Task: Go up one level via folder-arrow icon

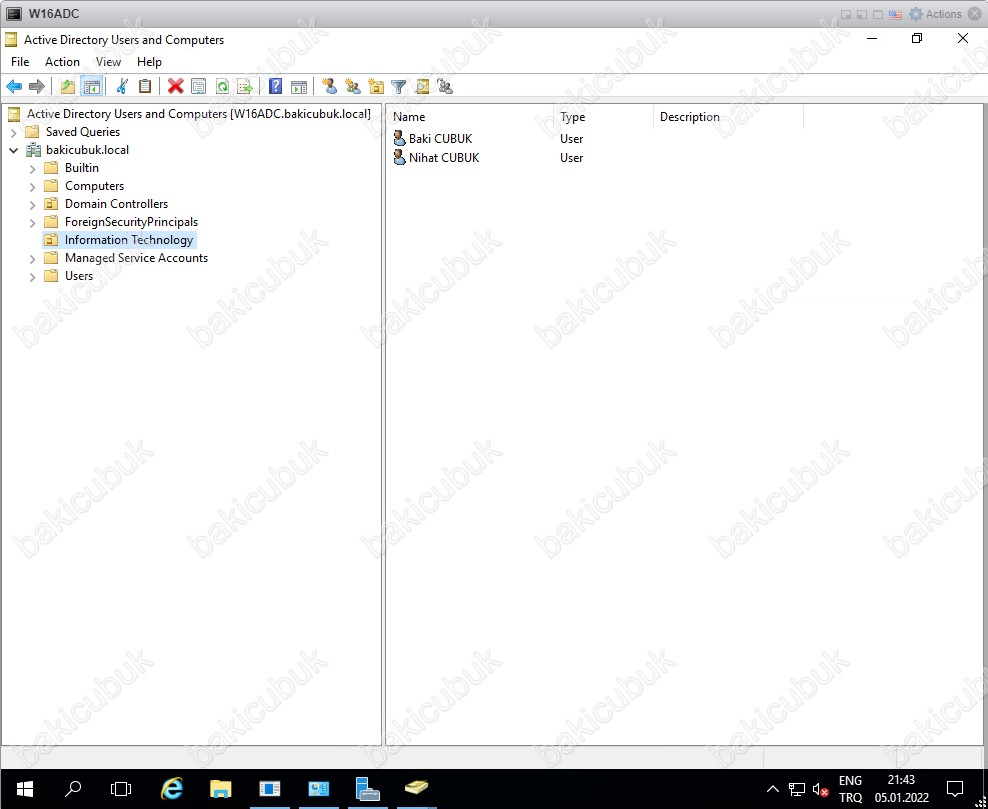Action: (67, 86)
